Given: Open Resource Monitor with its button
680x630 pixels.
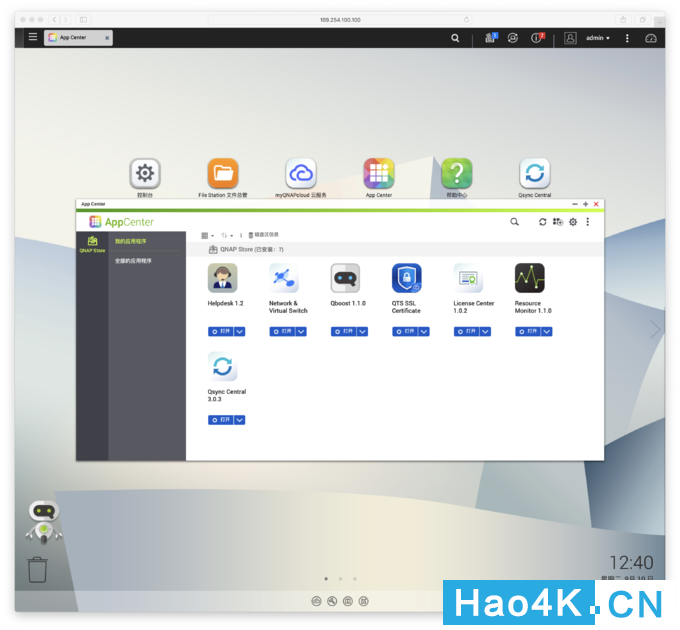Looking at the screenshot, I should click(528, 332).
